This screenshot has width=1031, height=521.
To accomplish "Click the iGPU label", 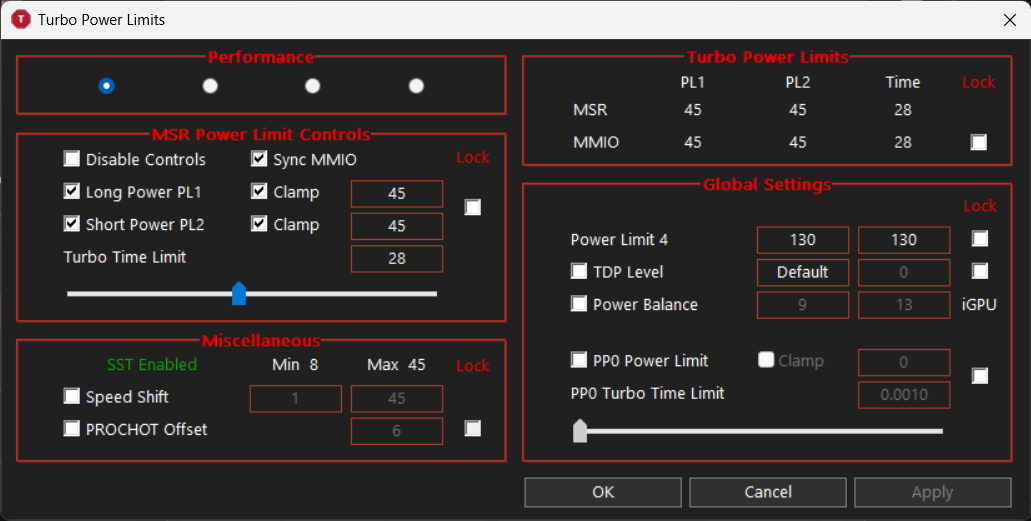I will pyautogui.click(x=979, y=305).
